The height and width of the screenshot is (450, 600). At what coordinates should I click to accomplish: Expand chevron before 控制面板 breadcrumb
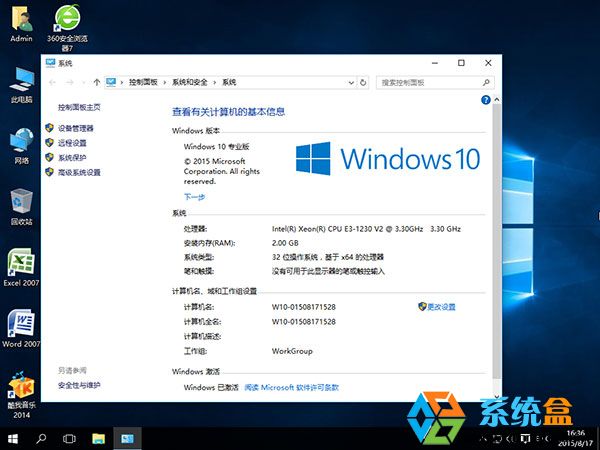122,82
